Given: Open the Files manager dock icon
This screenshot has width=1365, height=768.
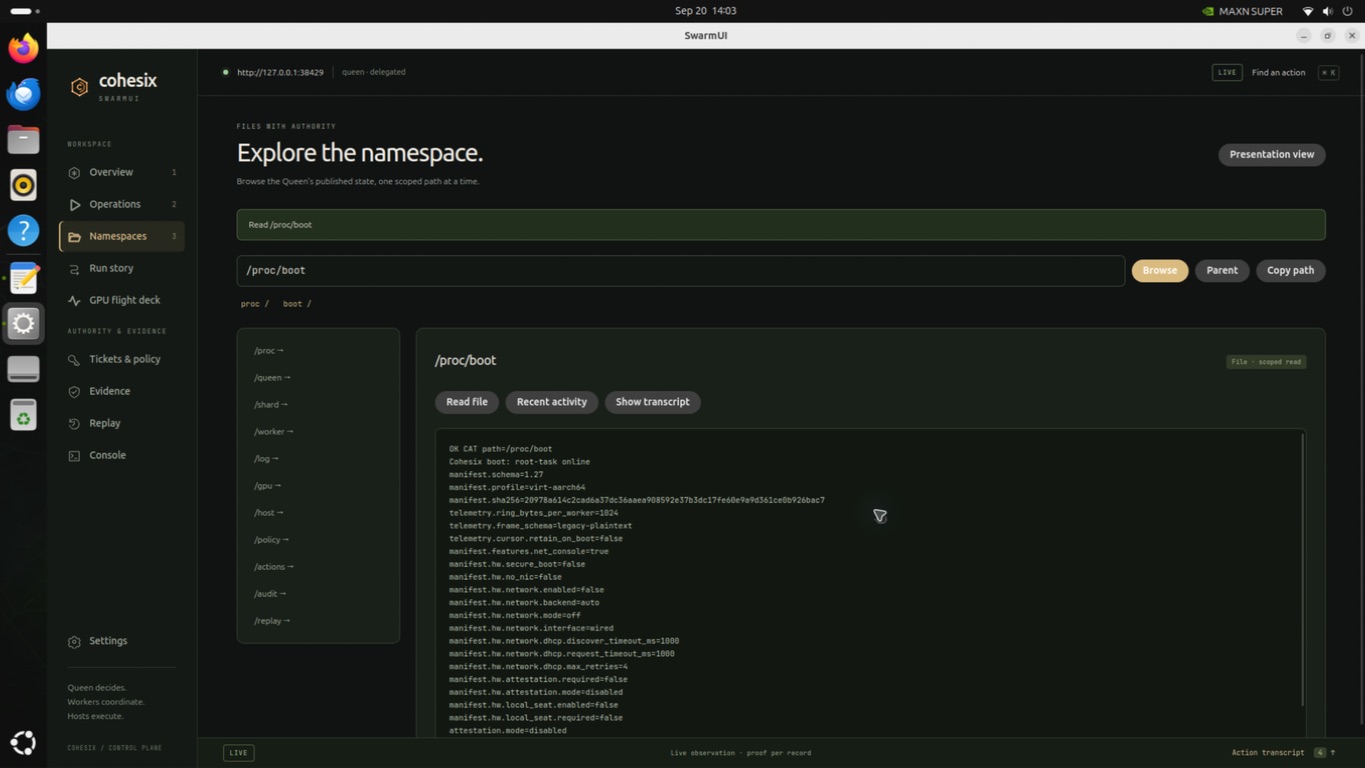Looking at the screenshot, I should [x=23, y=139].
